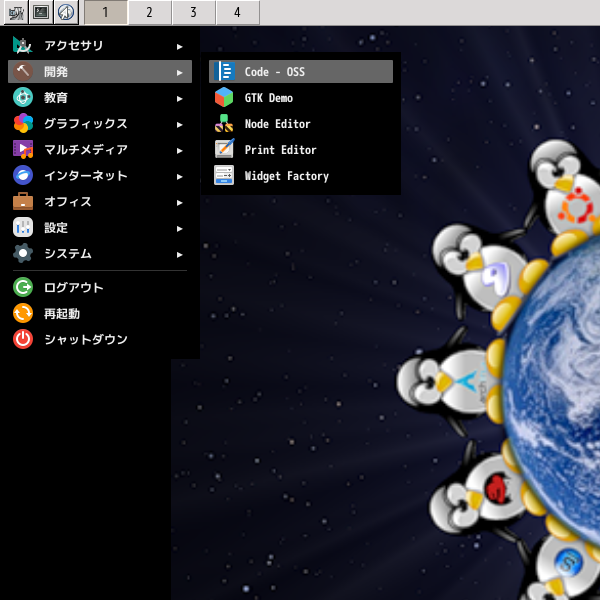Expand the オフィス submenu arrow
The image size is (600, 600).
pos(179,203)
